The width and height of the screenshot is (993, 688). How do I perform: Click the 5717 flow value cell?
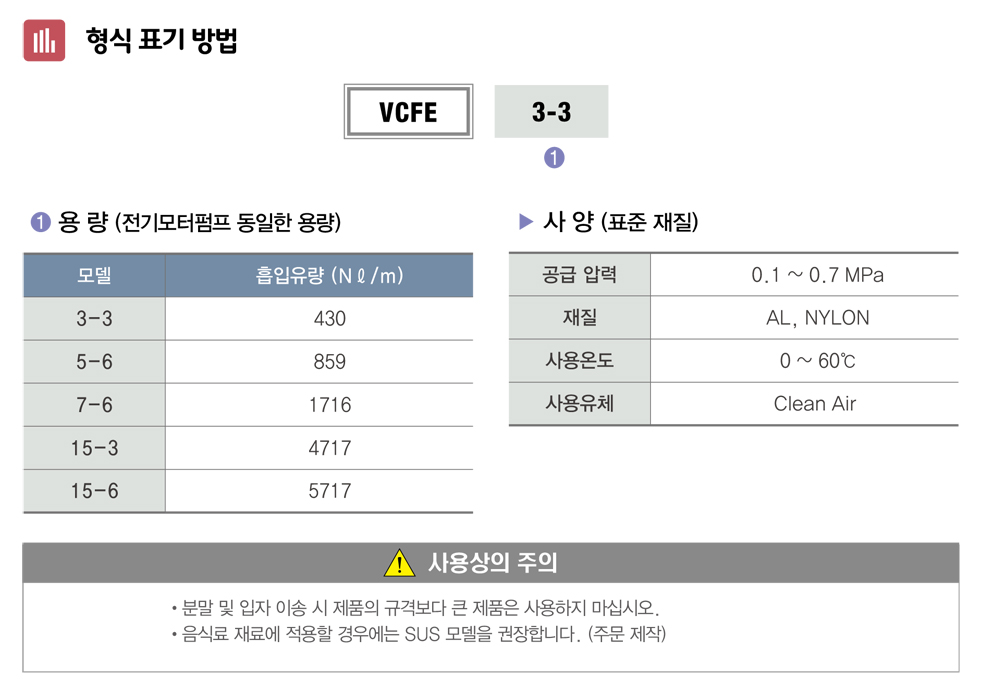tap(329, 491)
